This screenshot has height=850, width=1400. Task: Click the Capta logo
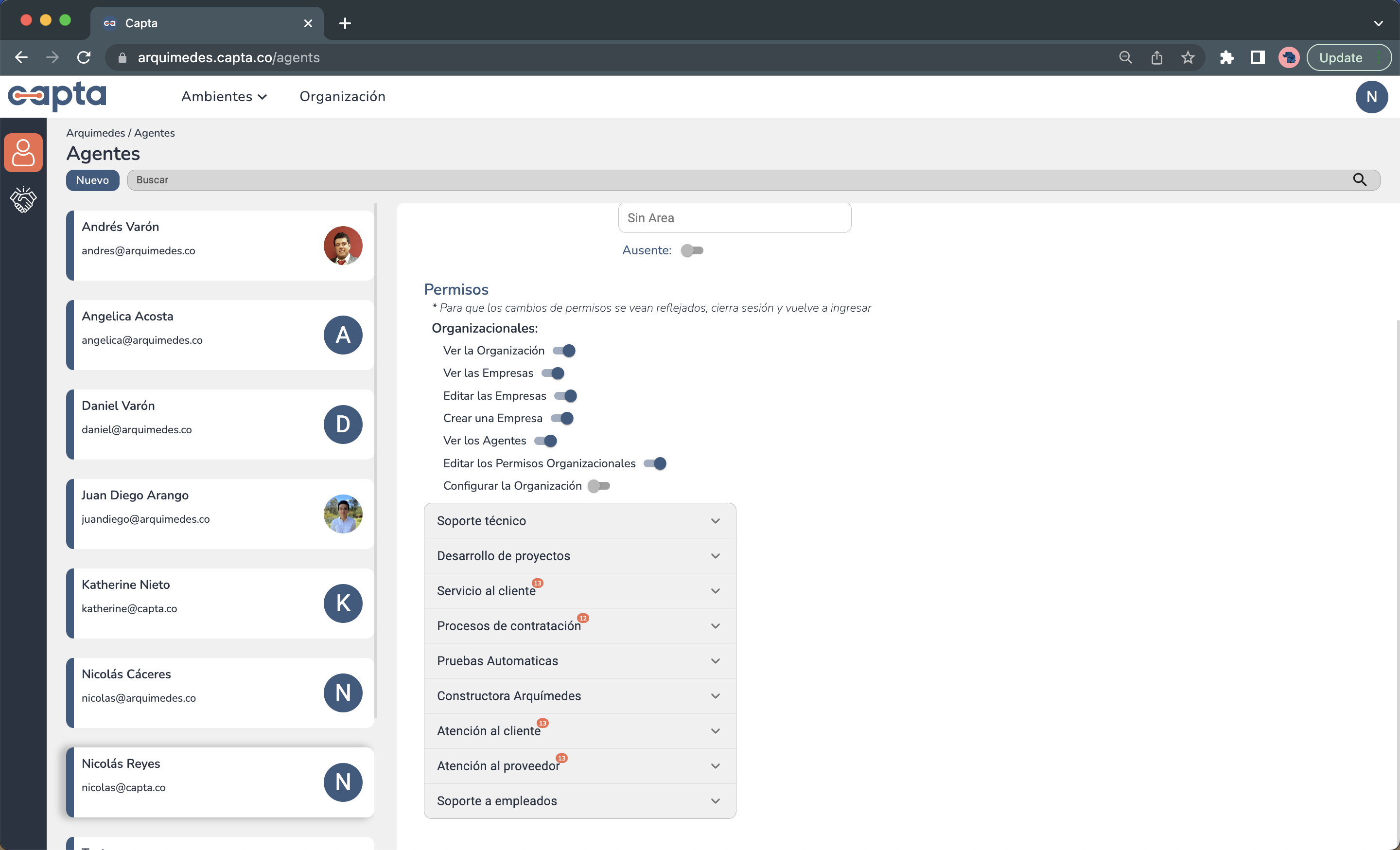click(57, 95)
